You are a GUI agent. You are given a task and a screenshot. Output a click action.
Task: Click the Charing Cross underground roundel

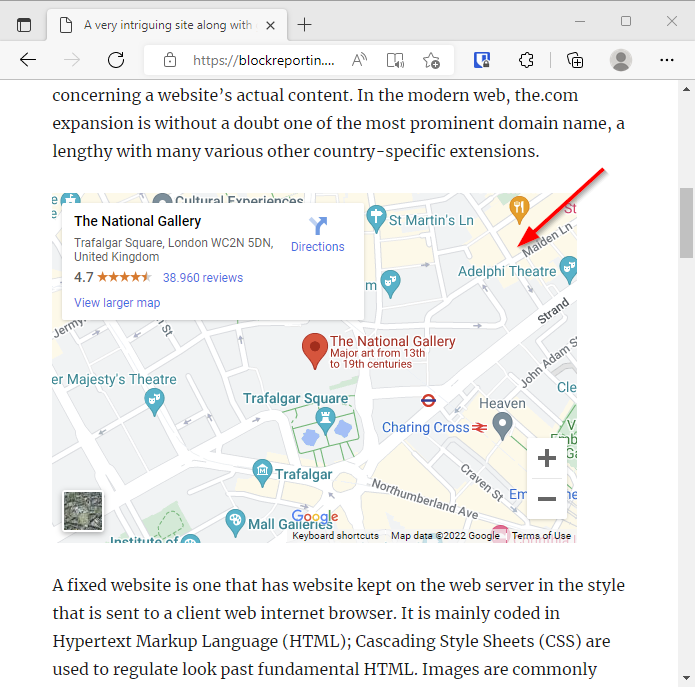tap(428, 401)
